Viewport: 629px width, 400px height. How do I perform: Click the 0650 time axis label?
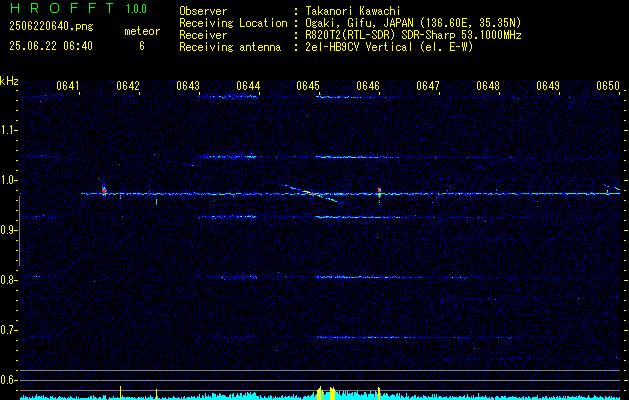click(x=608, y=85)
